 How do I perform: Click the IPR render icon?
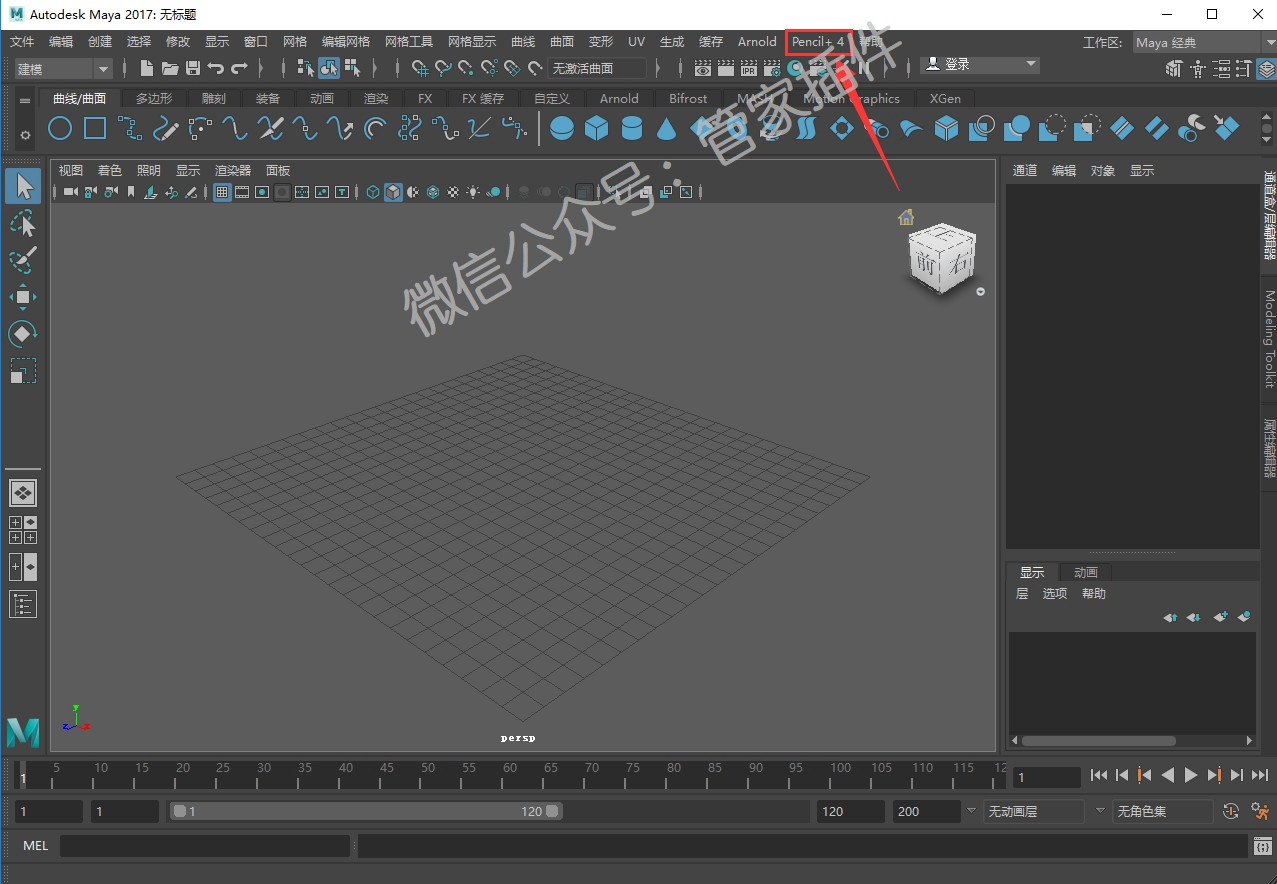748,68
